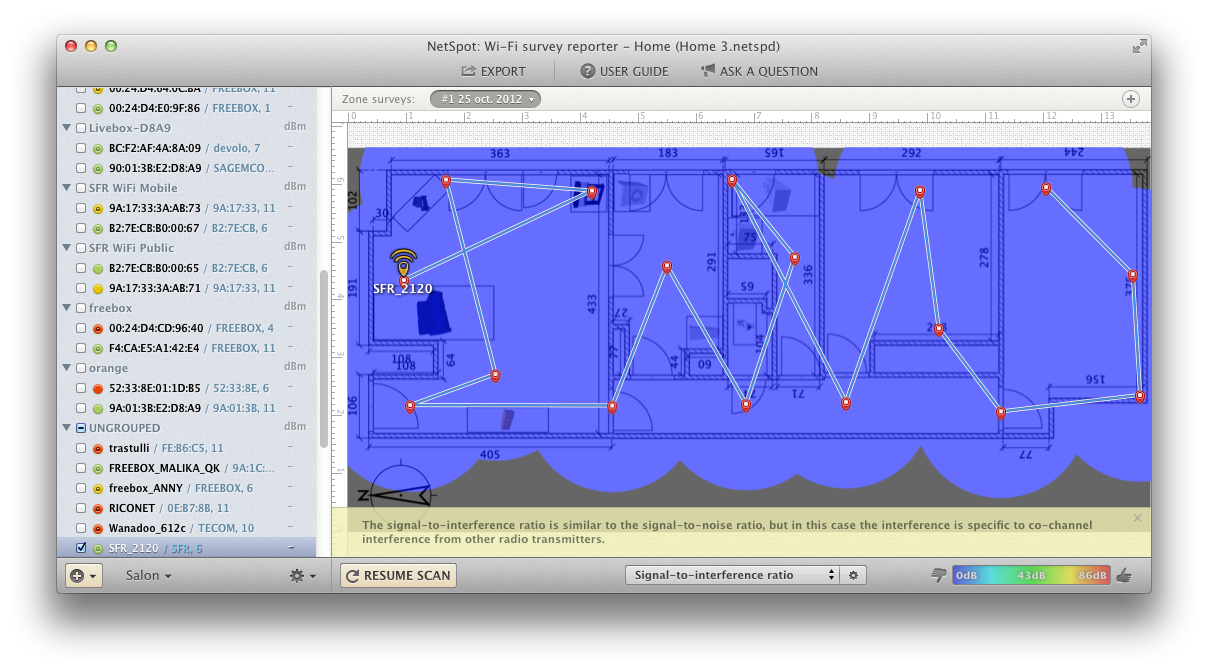This screenshot has width=1208, height=672.
Task: Click the green zoom window button
Action: point(111,46)
